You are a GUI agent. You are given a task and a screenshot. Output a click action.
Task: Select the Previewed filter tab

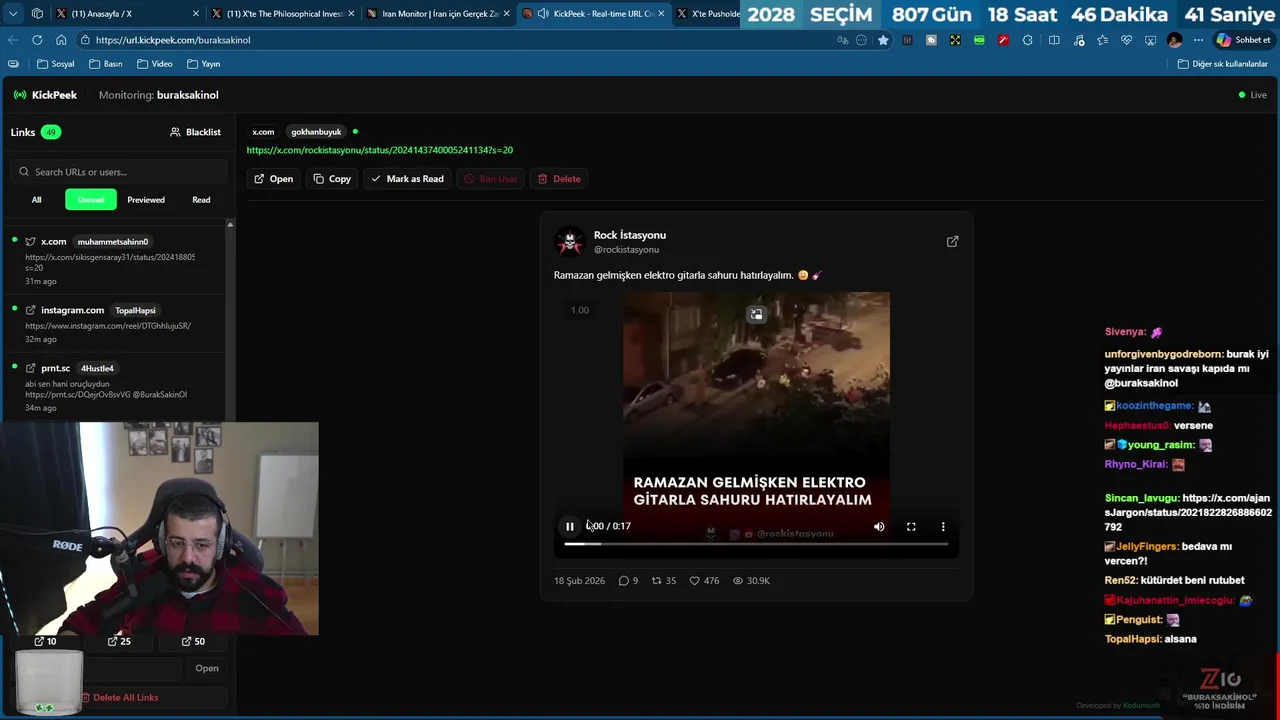(146, 200)
